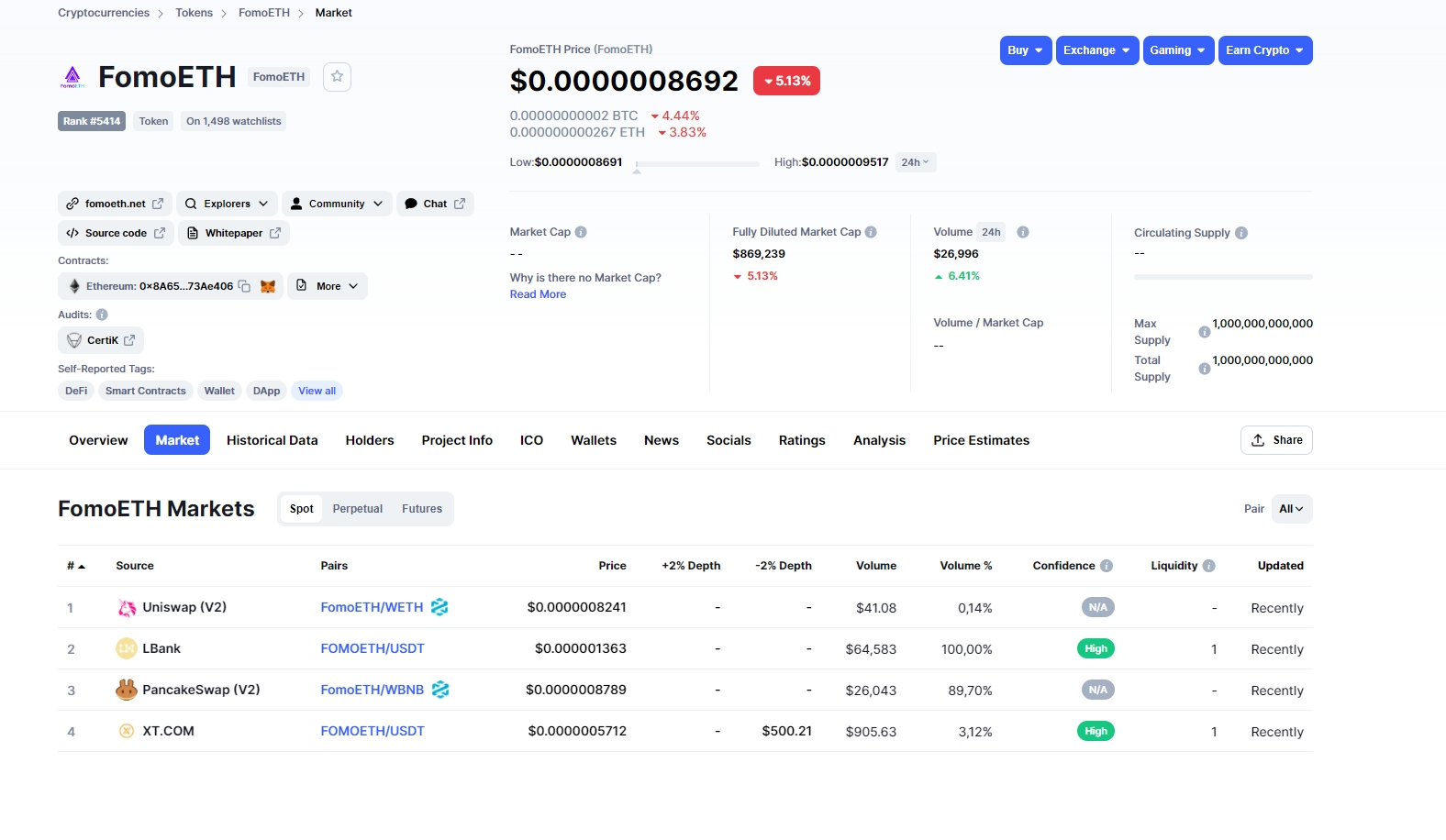Open the News tab
1446x840 pixels.
(x=662, y=440)
